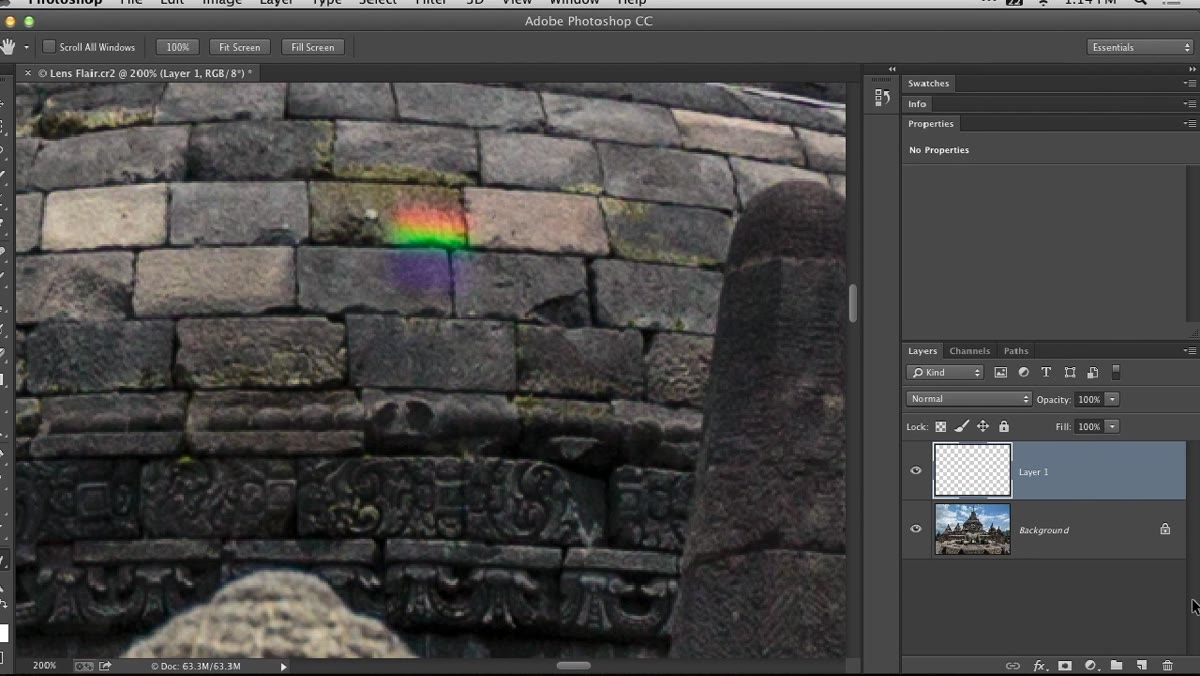1200x676 pixels.
Task: Add a layer style with fx icon
Action: point(1039,666)
